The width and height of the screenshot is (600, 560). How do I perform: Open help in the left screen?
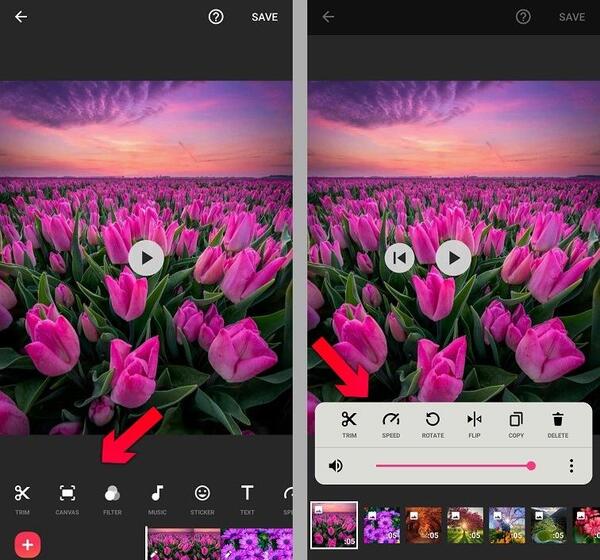[x=216, y=17]
